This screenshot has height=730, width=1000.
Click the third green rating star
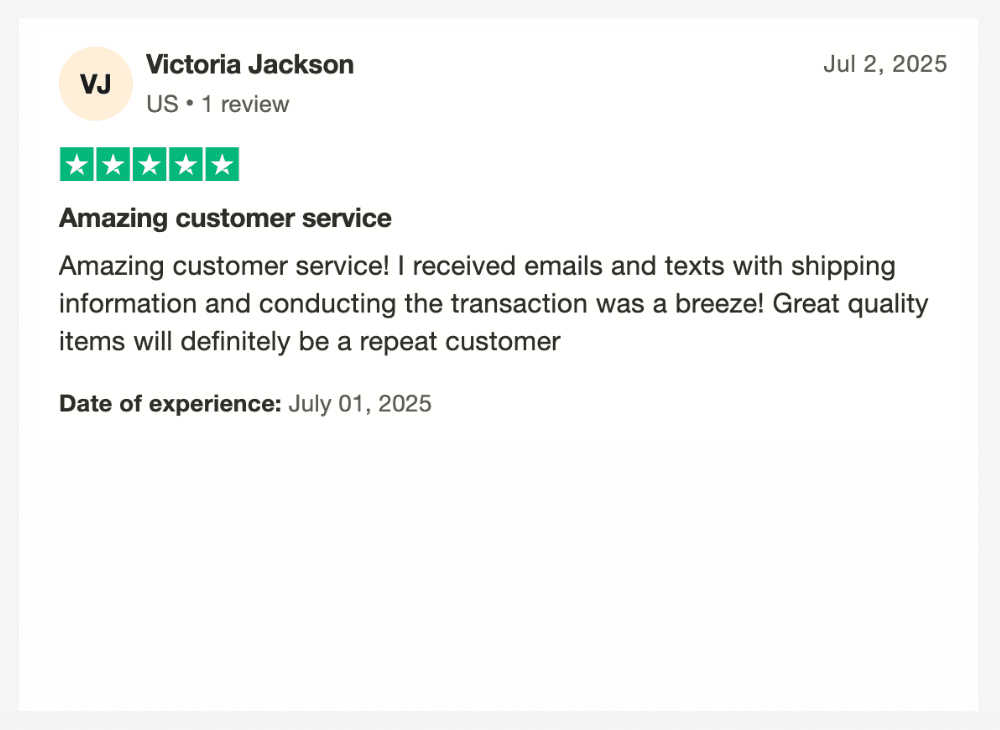coord(149,164)
